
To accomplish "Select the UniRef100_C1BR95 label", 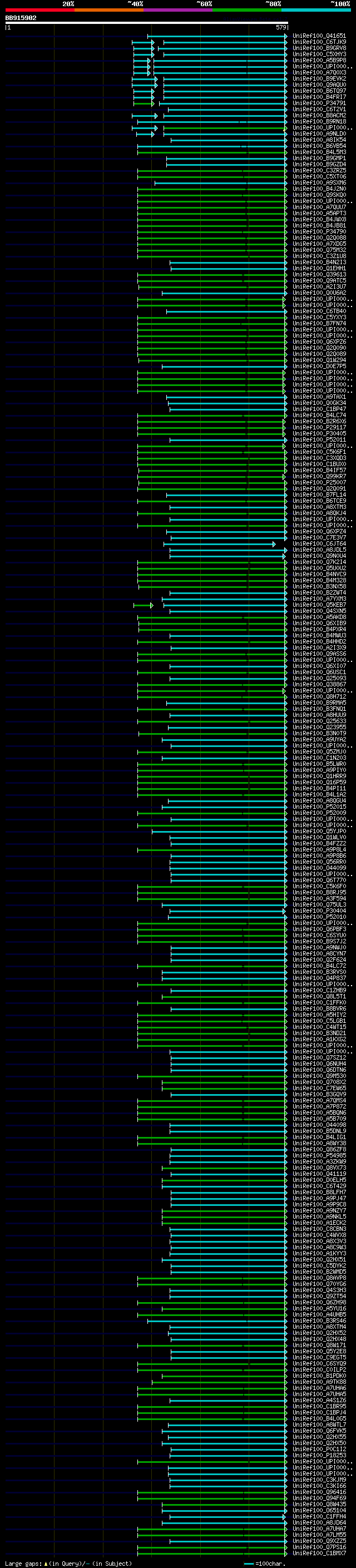I will 319,1406.
